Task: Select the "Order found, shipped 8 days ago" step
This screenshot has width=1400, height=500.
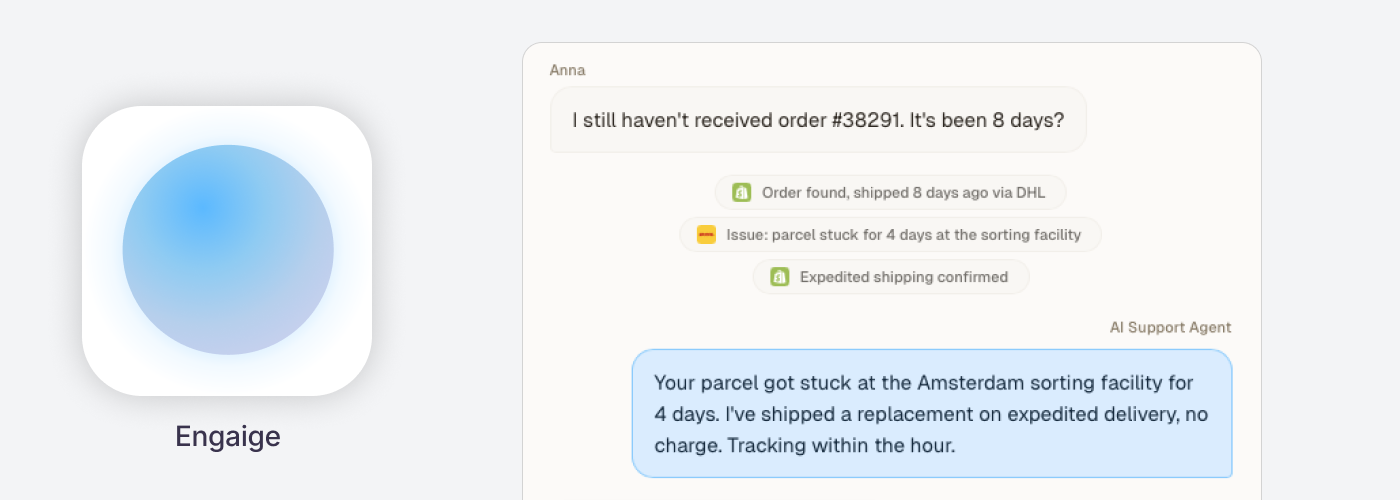Action: [x=890, y=193]
